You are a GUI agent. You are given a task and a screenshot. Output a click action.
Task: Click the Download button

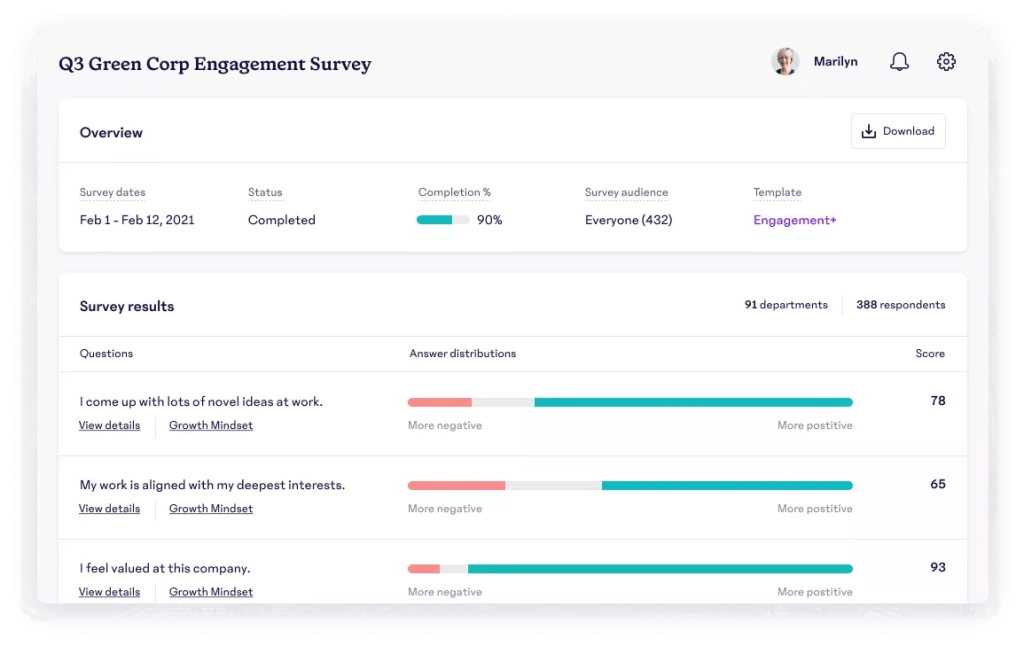(x=898, y=130)
